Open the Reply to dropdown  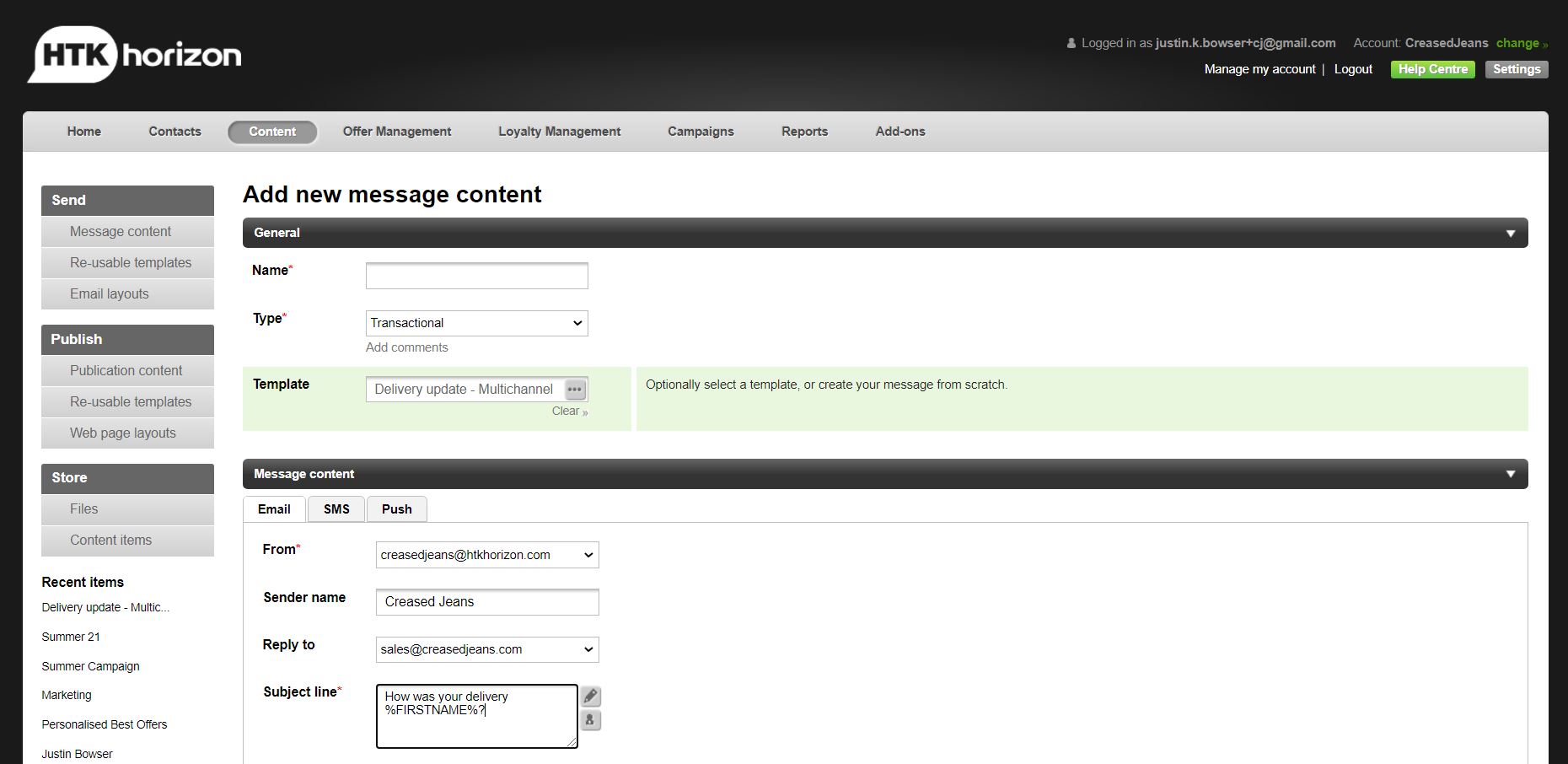click(487, 649)
